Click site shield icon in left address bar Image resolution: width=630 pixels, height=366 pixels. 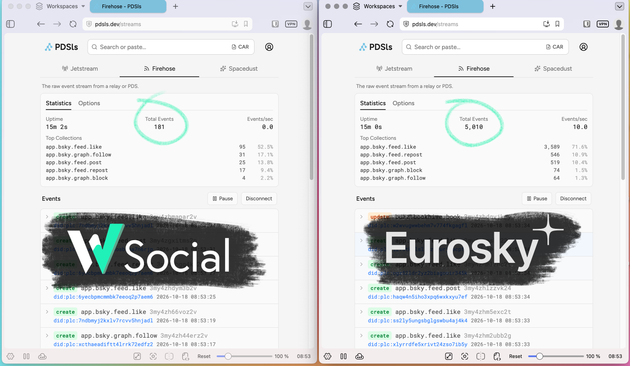click(x=89, y=24)
